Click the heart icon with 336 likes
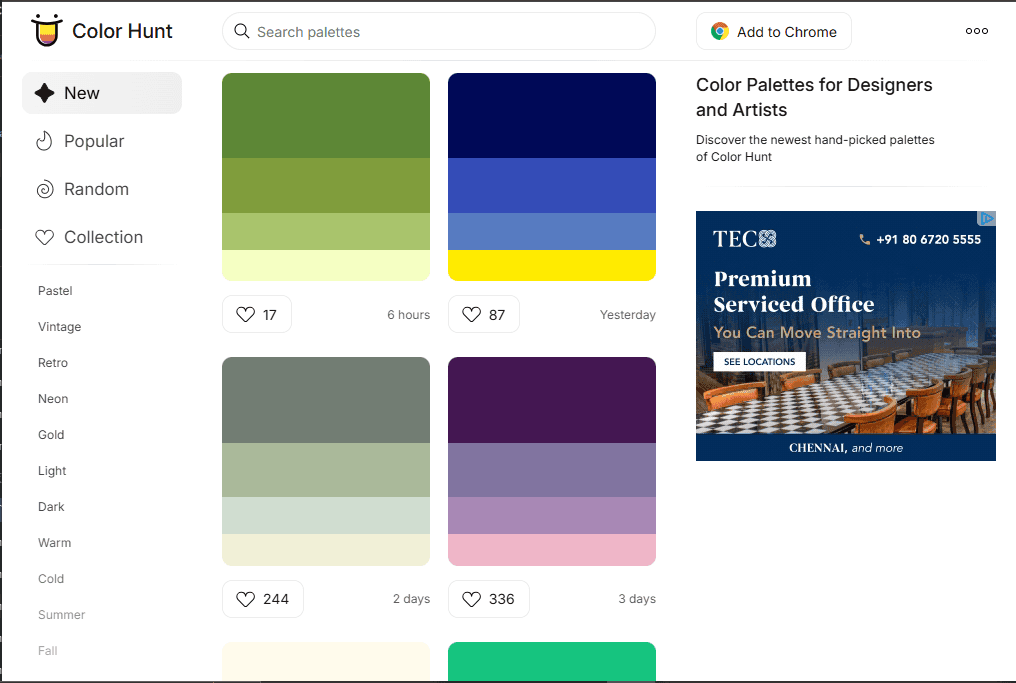Viewport: 1016px width, 683px height. (471, 599)
